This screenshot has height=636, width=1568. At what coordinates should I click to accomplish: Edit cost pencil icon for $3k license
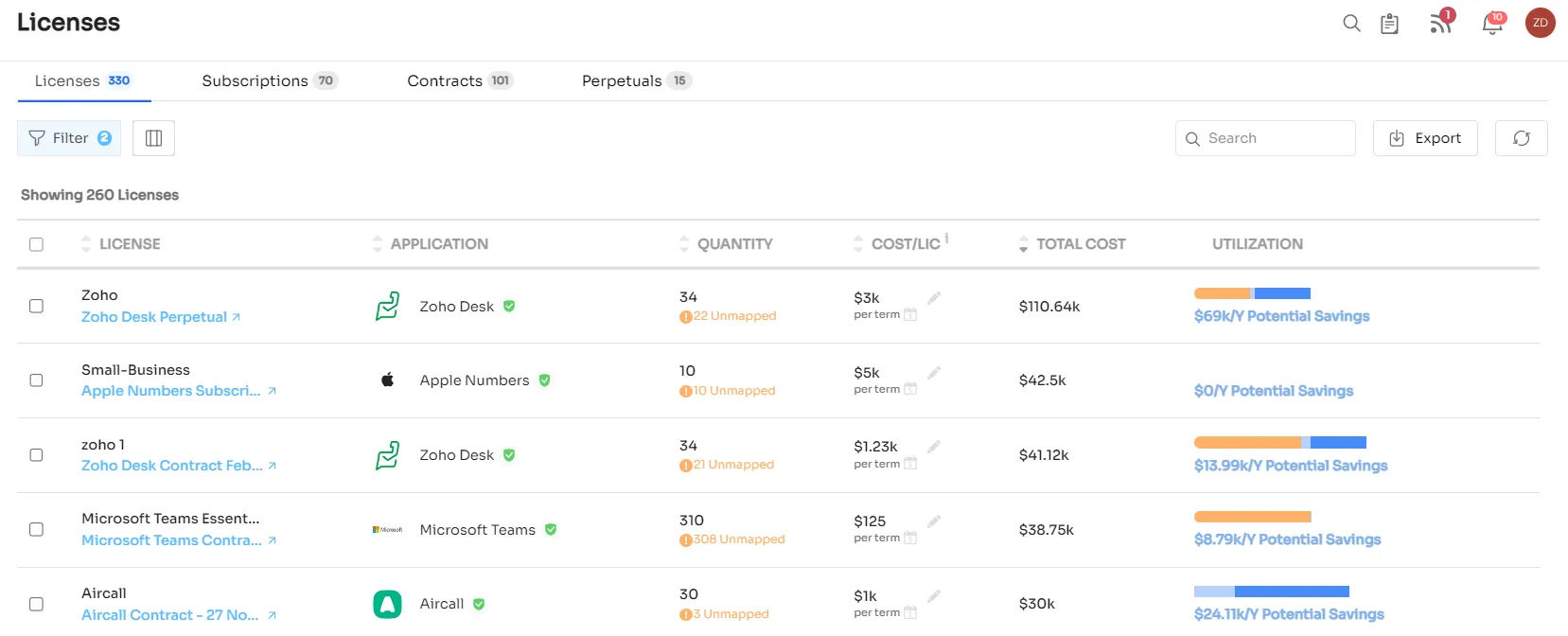(x=934, y=298)
